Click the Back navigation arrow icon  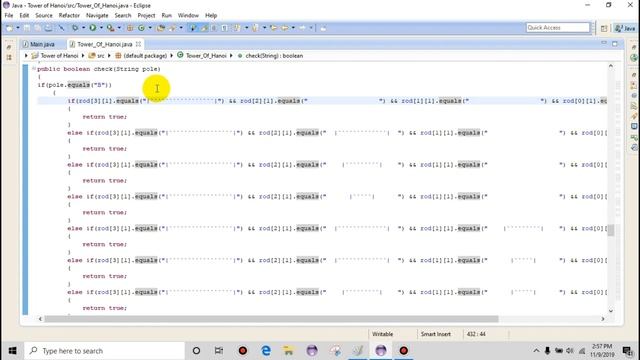pos(285,28)
